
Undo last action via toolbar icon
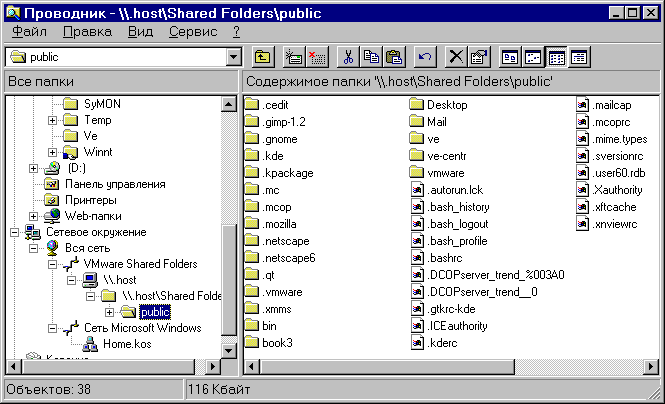point(425,57)
